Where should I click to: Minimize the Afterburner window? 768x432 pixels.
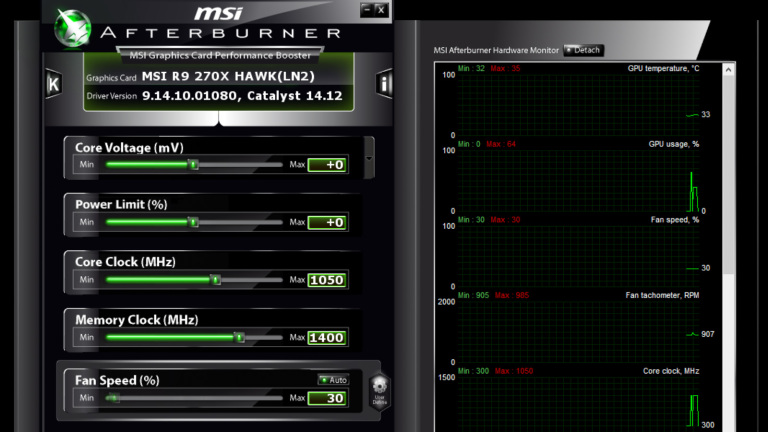point(367,10)
